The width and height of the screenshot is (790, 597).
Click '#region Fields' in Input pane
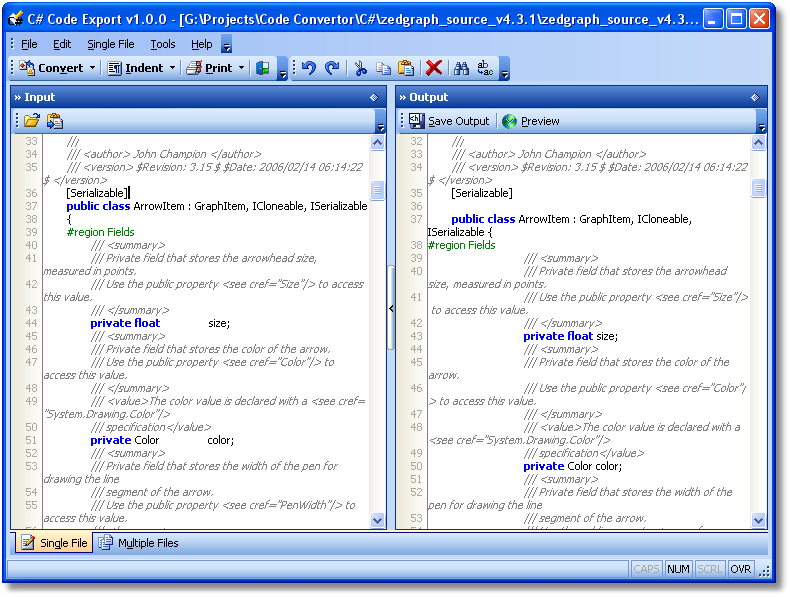tap(101, 232)
